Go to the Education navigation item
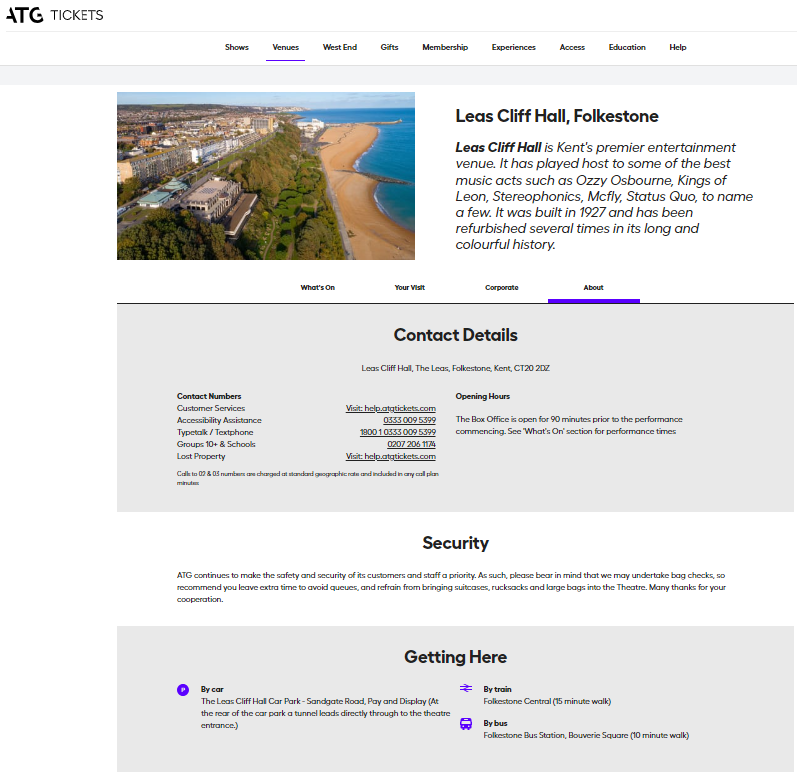This screenshot has width=797, height=776. [x=627, y=47]
